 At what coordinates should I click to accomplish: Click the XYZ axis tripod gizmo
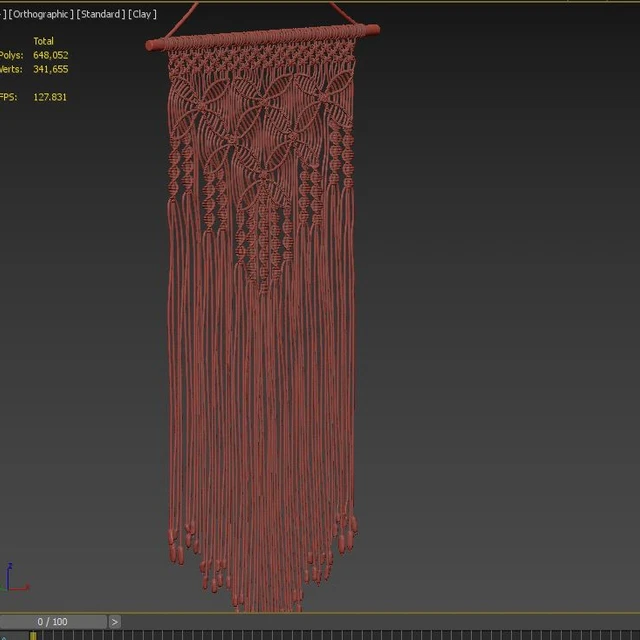click(14, 578)
